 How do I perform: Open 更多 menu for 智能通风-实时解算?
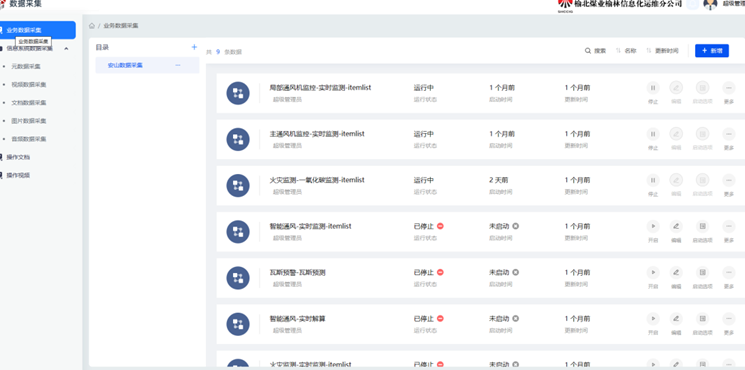click(x=729, y=319)
